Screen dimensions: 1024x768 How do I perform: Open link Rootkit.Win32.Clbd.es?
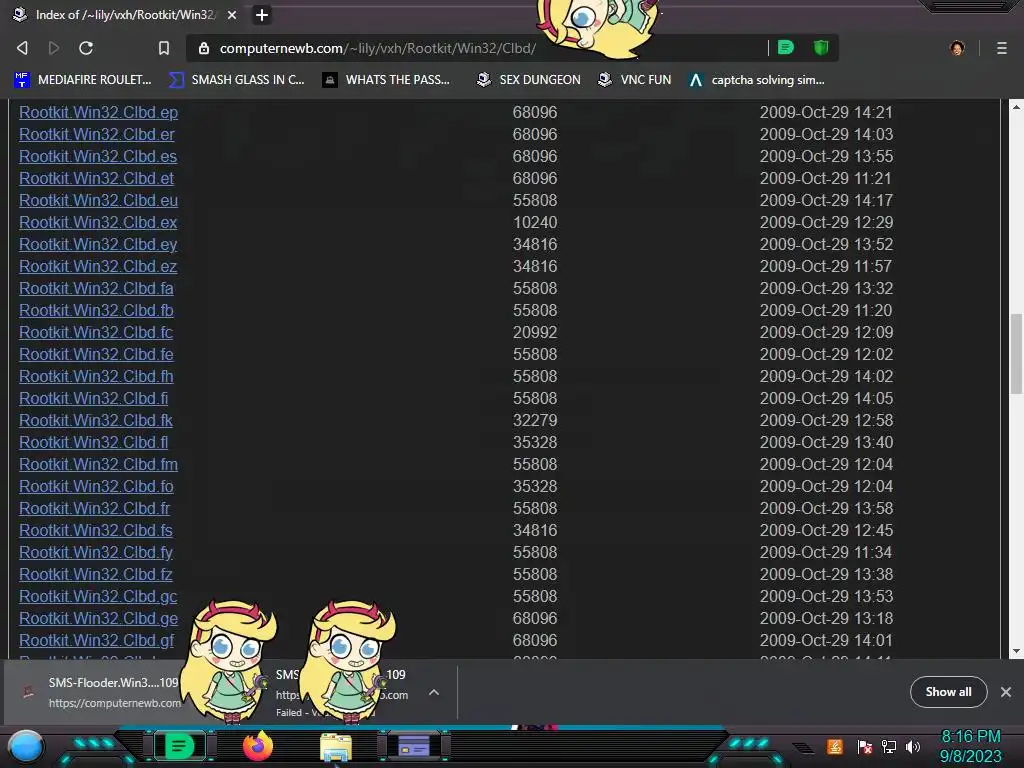pyautogui.click(x=98, y=157)
